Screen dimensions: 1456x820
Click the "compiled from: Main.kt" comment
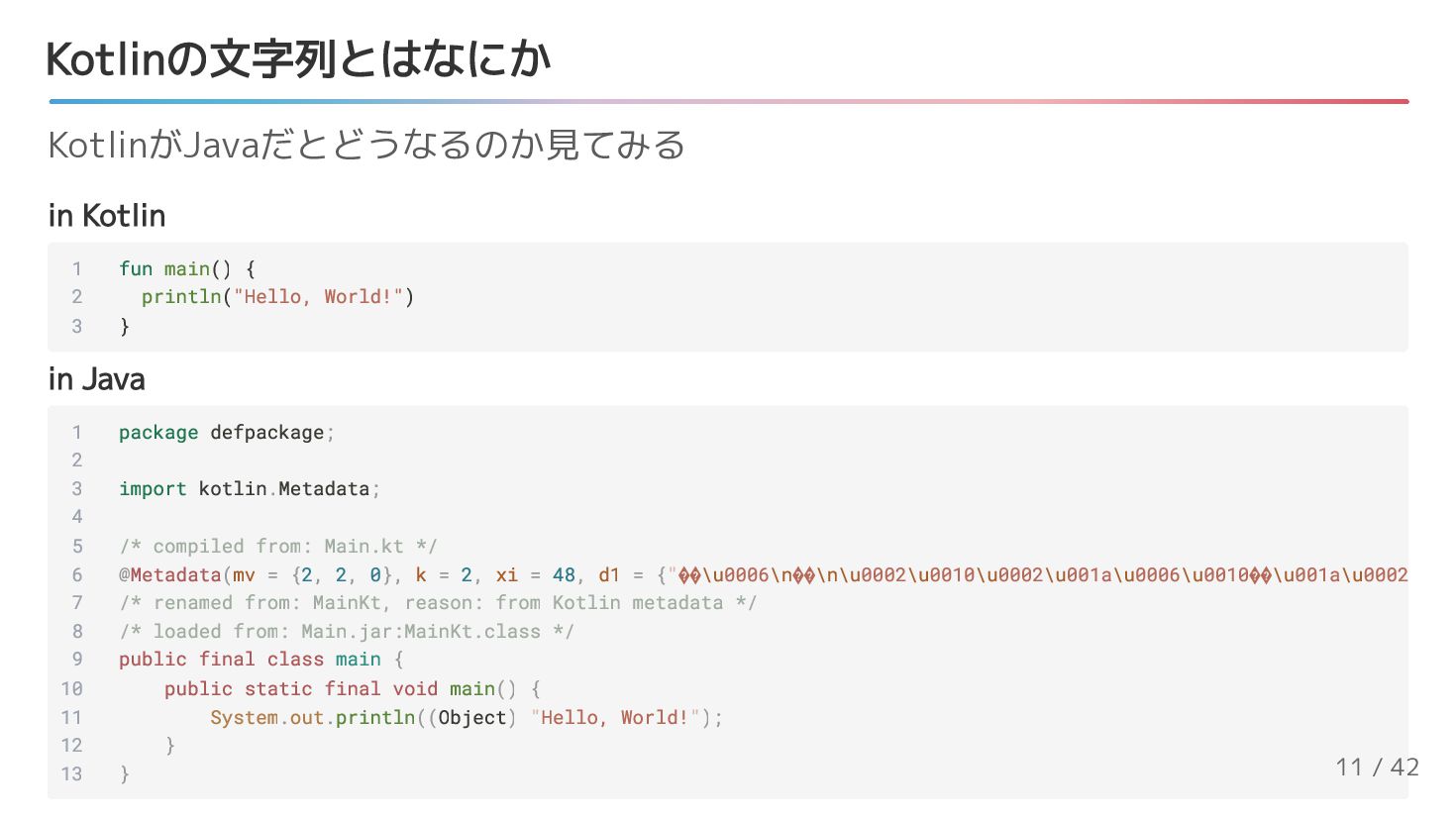[x=278, y=547]
